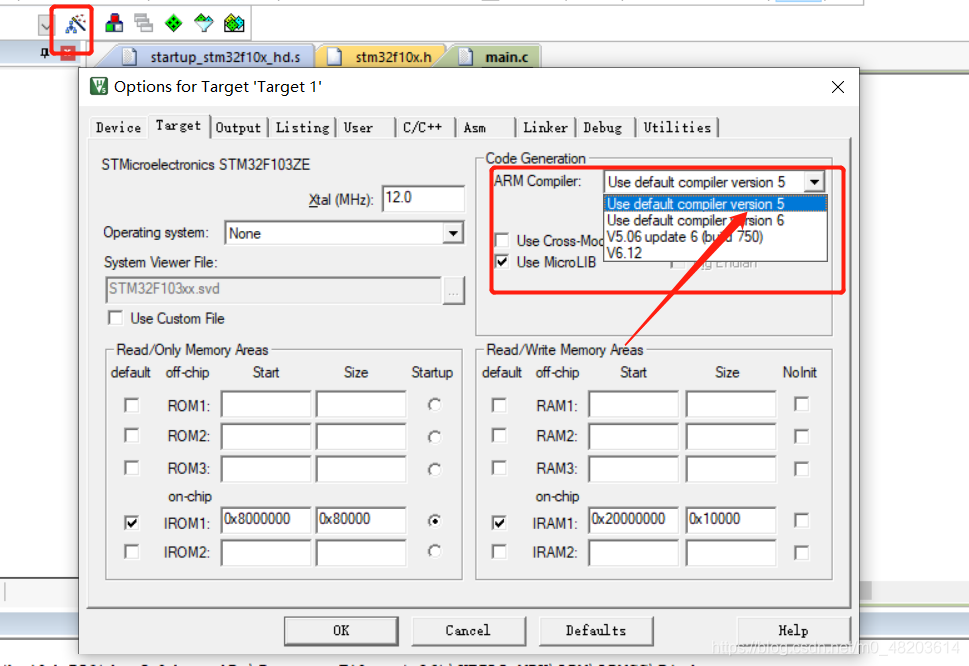The height and width of the screenshot is (666, 969).
Task: Click the Cancel button
Action: pyautogui.click(x=468, y=630)
